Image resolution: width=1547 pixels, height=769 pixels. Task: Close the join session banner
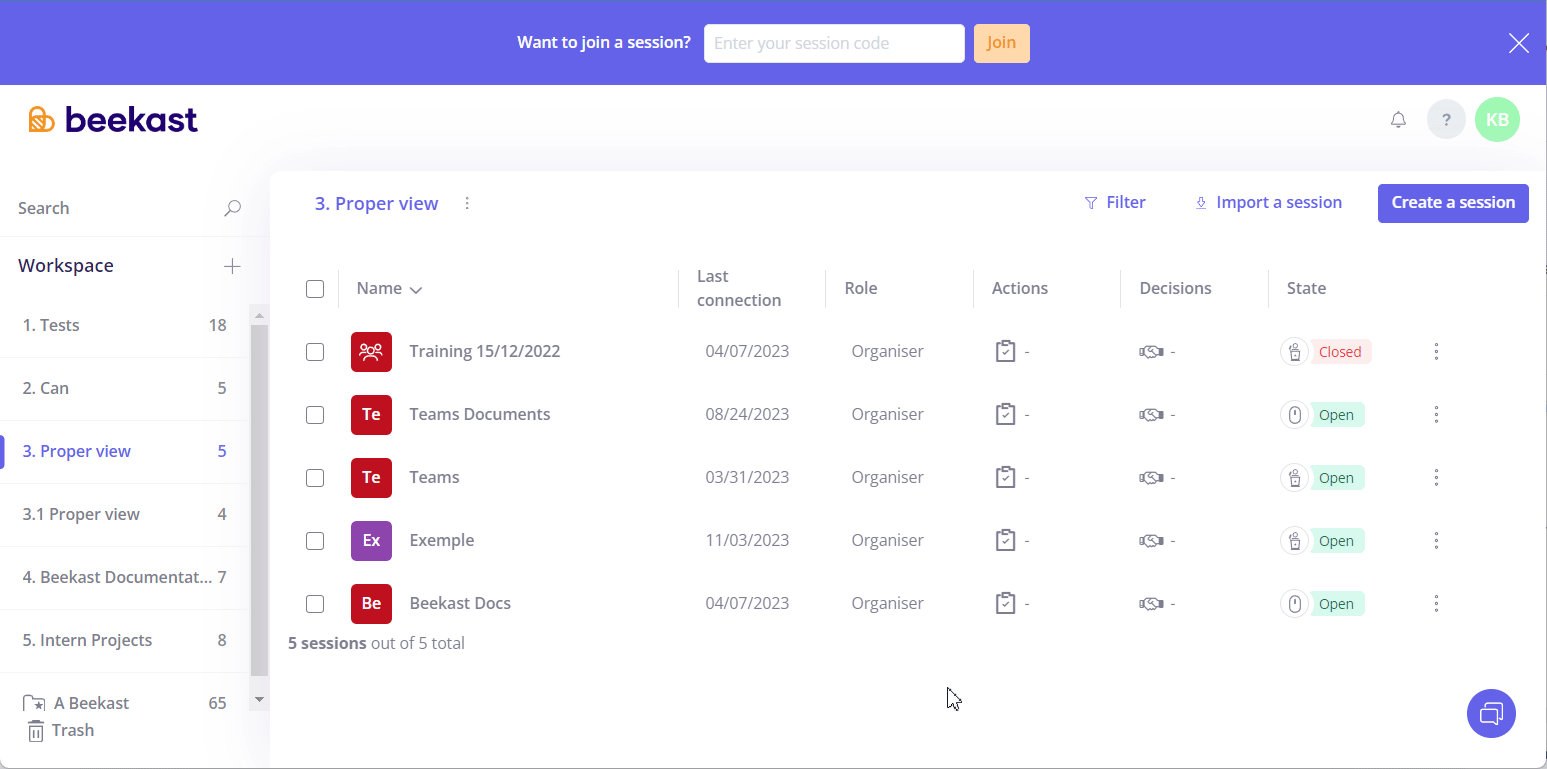1518,43
